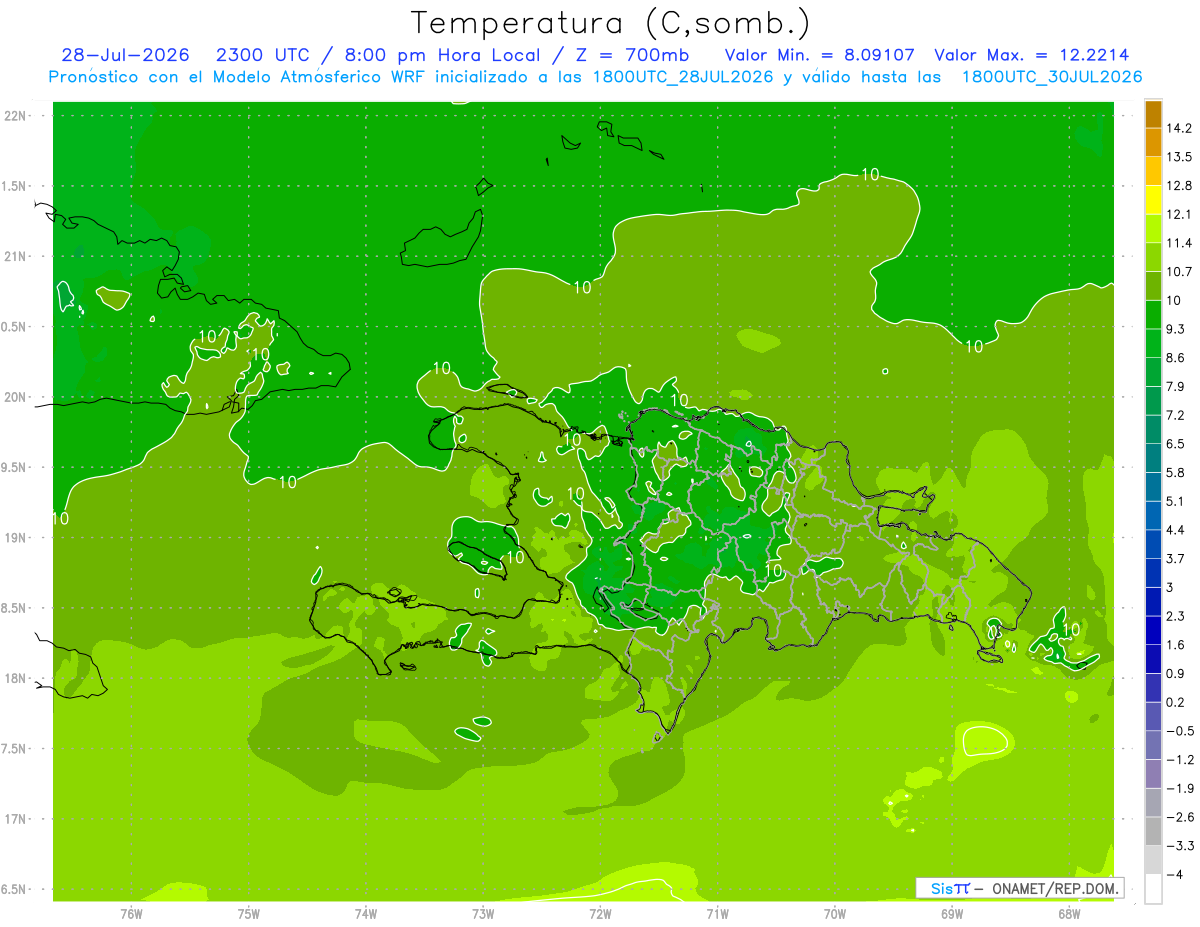The height and width of the screenshot is (927, 1200).
Task: Click the legend value "14.2"
Action: tap(1180, 128)
